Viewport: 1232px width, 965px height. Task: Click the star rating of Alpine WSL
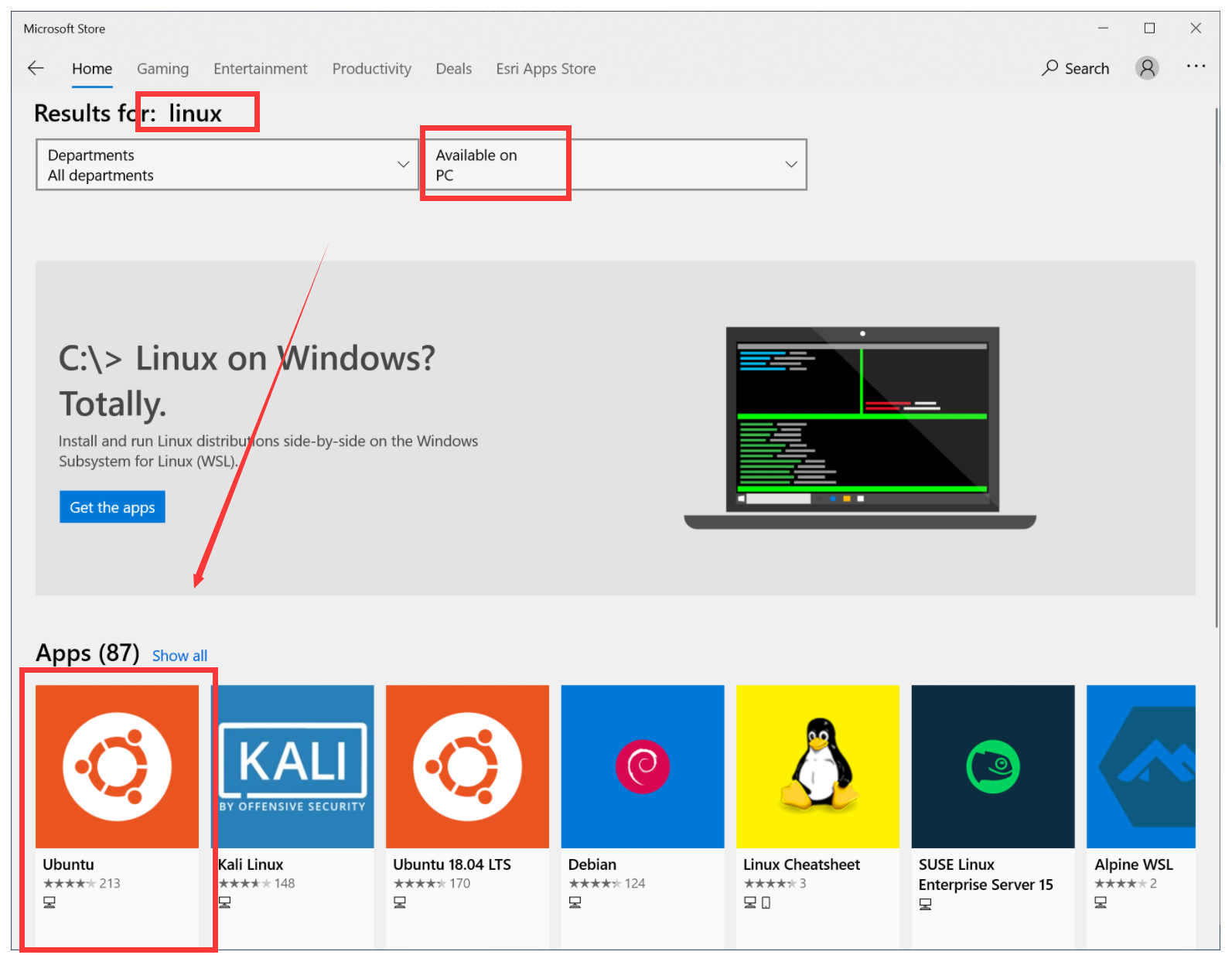coord(1121,883)
